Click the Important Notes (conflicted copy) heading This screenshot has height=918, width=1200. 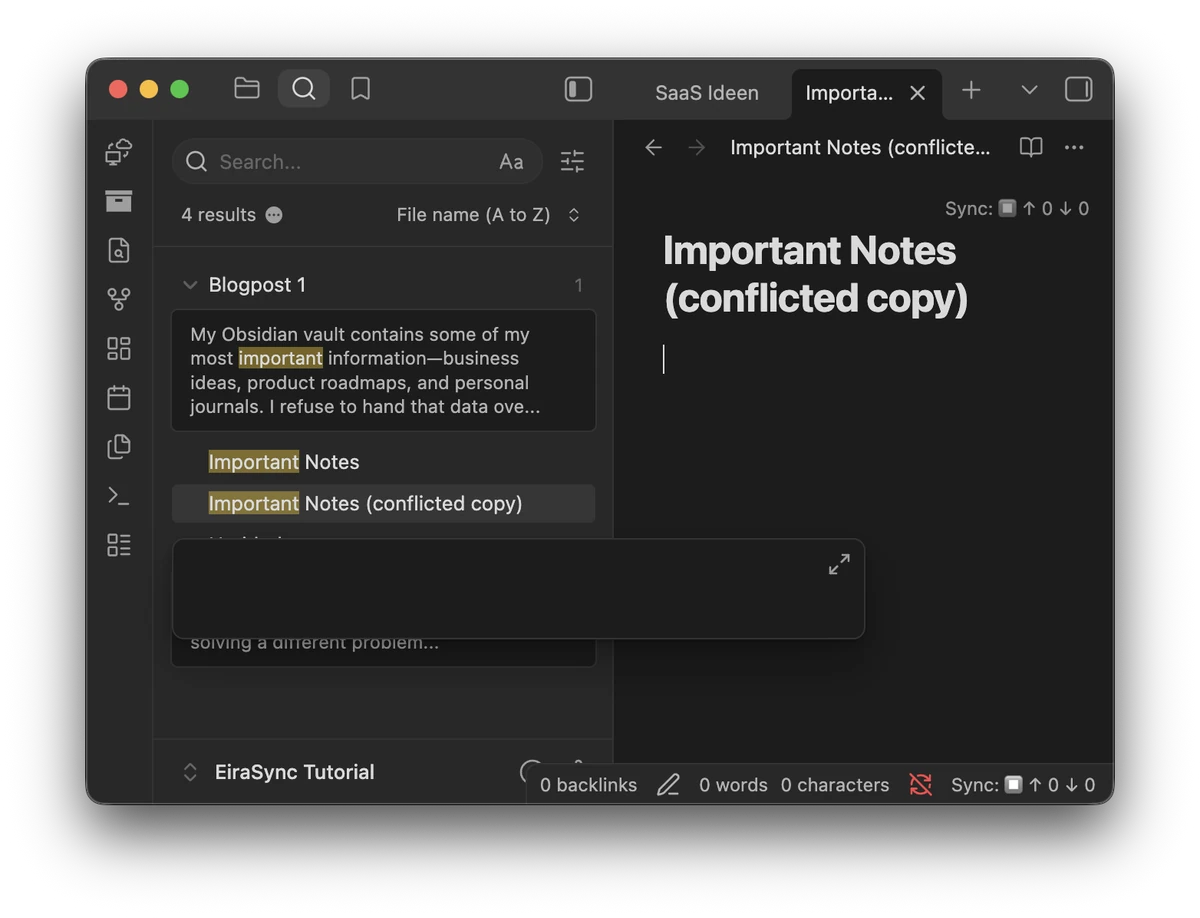pos(815,274)
